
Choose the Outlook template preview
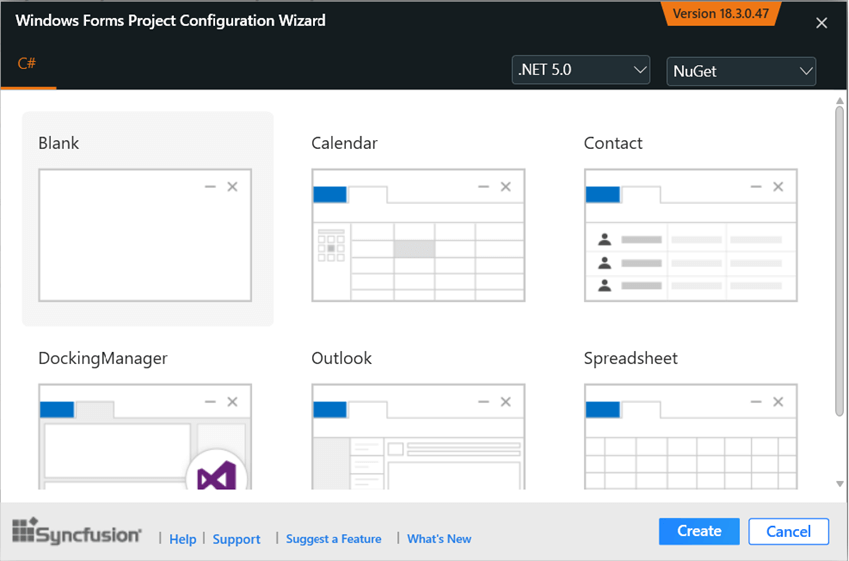(x=418, y=438)
